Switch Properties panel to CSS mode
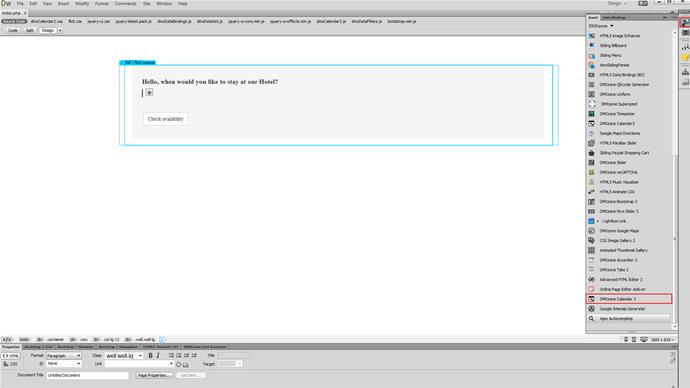Screen dimensions: 690x388 [x=11, y=364]
